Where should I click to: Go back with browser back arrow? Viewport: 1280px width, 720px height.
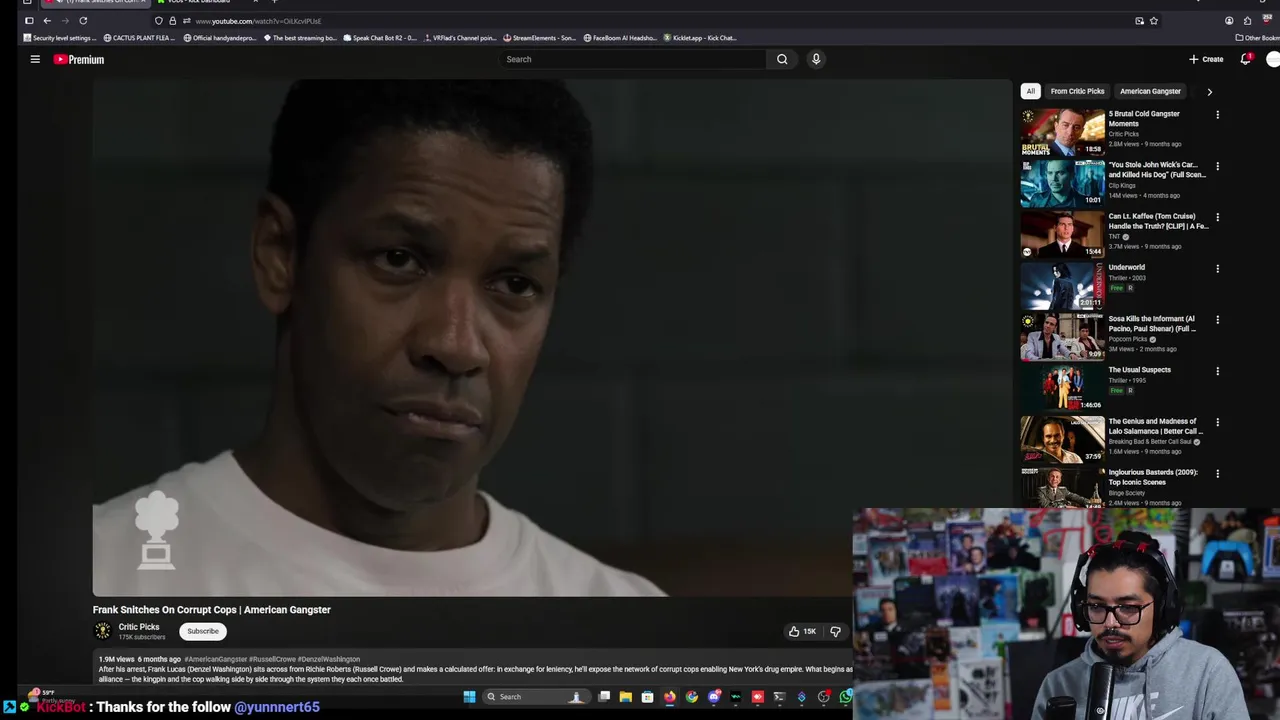click(x=47, y=20)
